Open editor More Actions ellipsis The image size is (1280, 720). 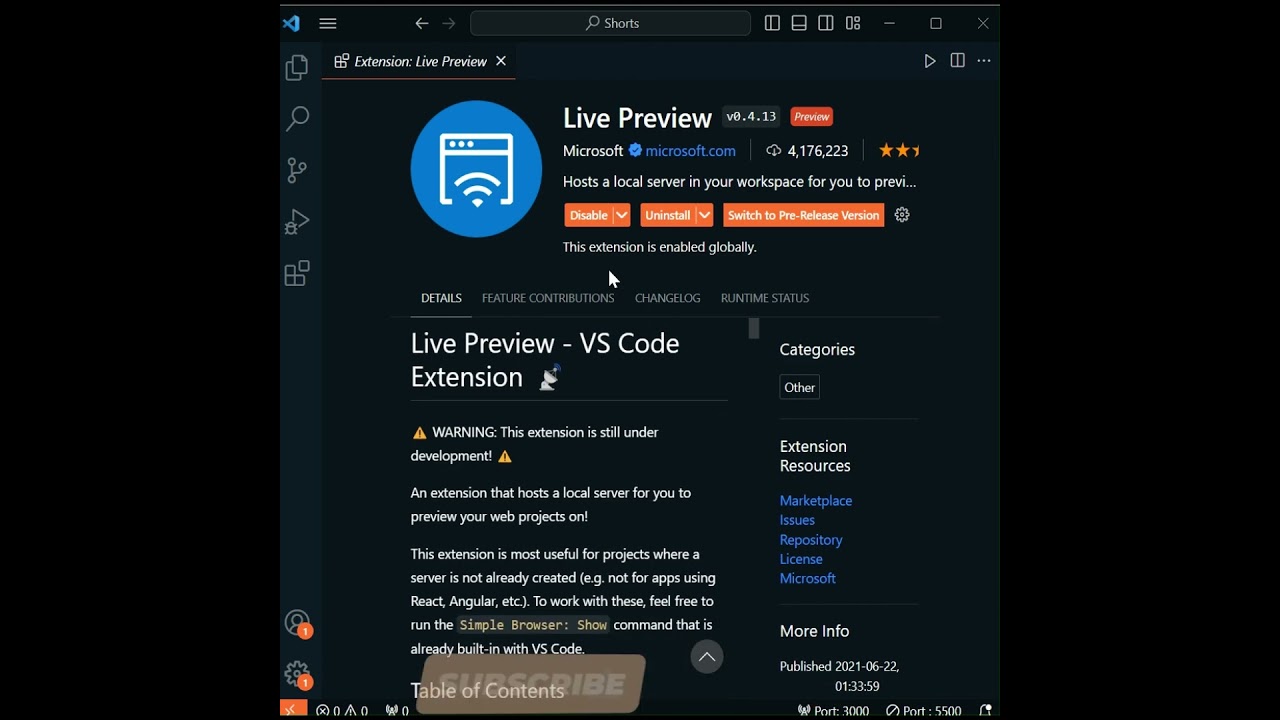tap(984, 61)
